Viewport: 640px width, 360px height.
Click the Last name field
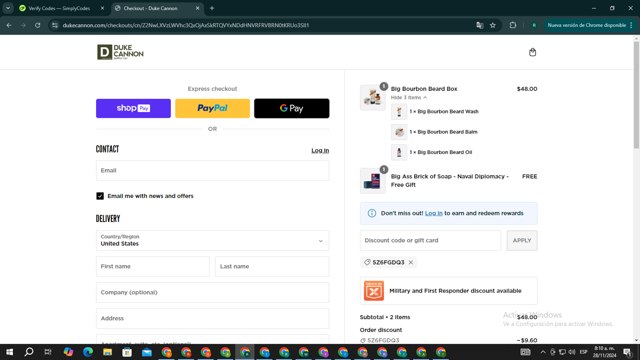(x=272, y=267)
